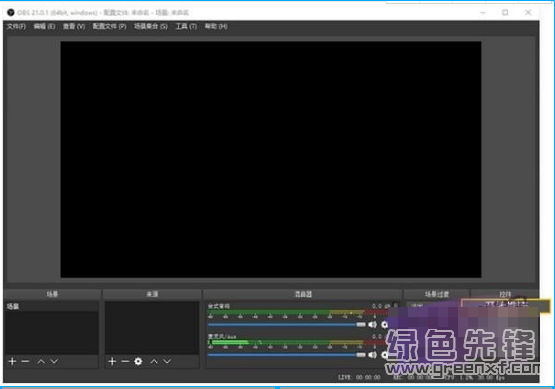Remove selected source with minus icon
Screen dimensions: 555x389
tap(125, 361)
